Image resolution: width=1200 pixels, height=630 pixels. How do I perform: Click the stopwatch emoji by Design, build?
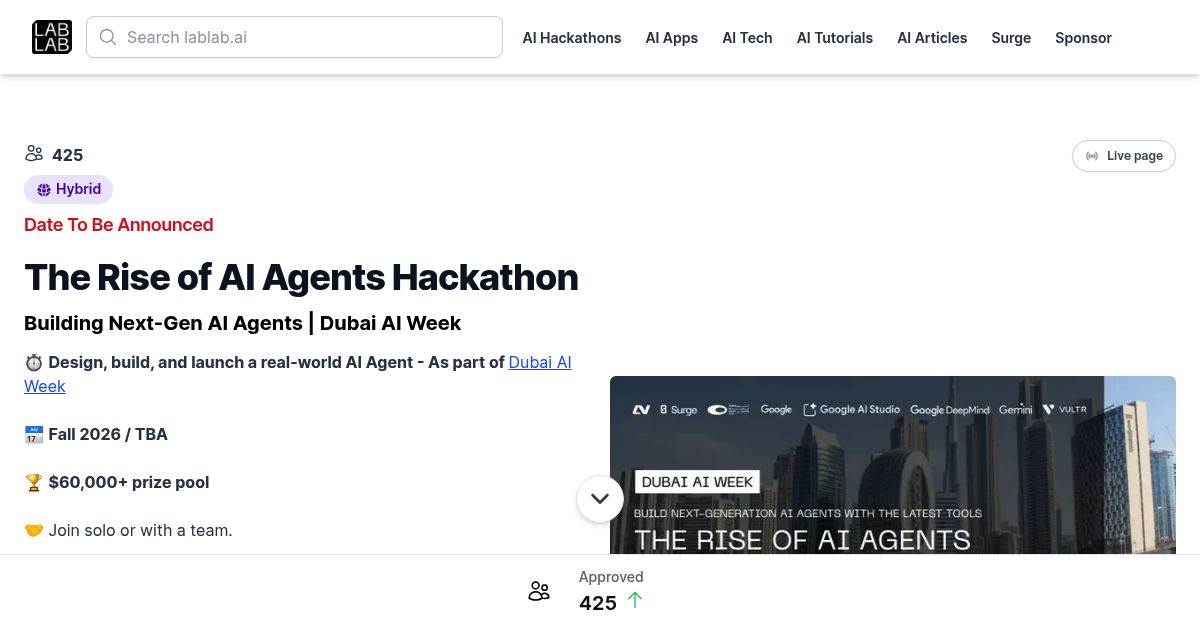point(34,362)
